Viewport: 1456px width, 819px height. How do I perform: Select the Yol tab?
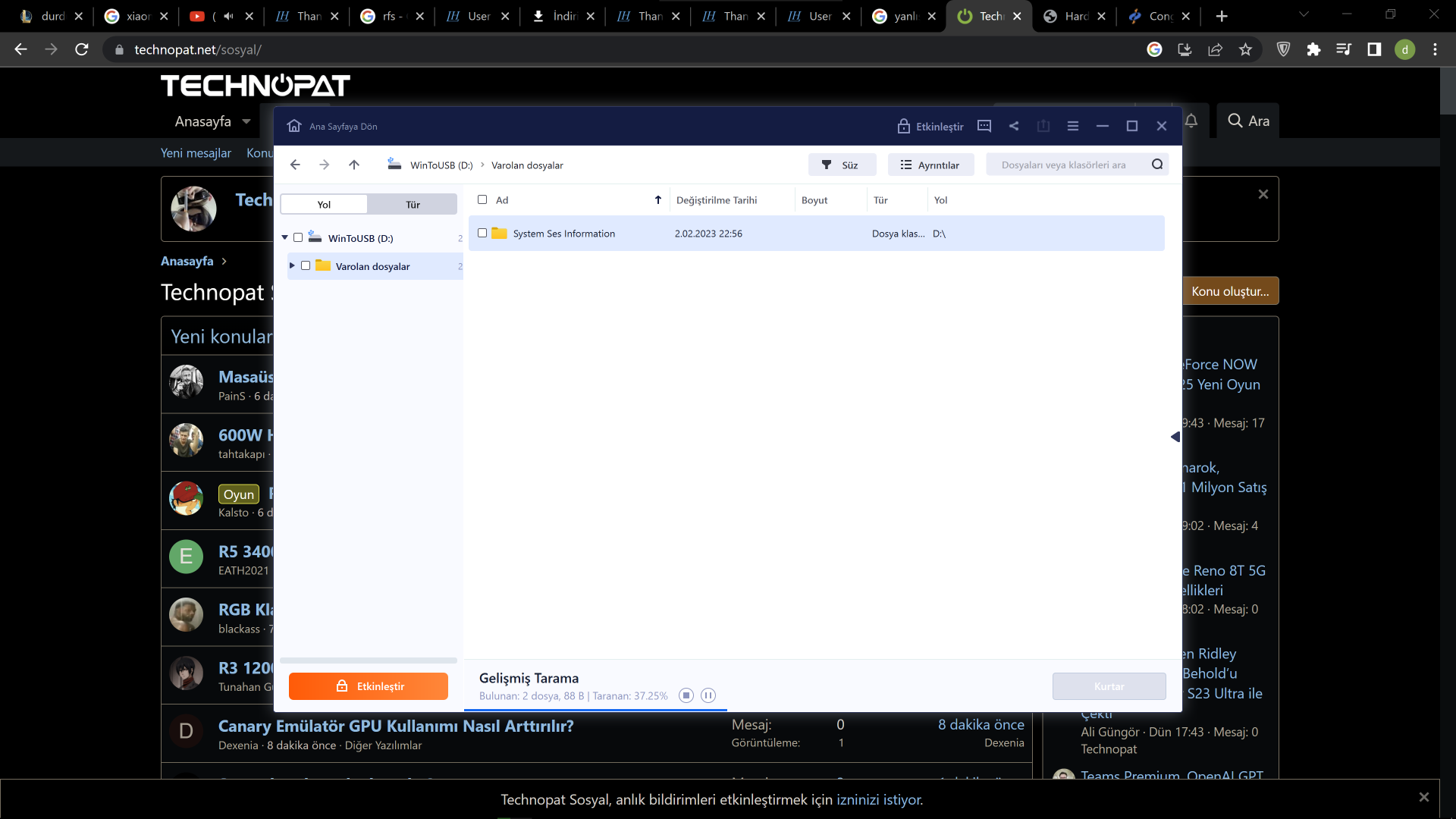coord(324,204)
